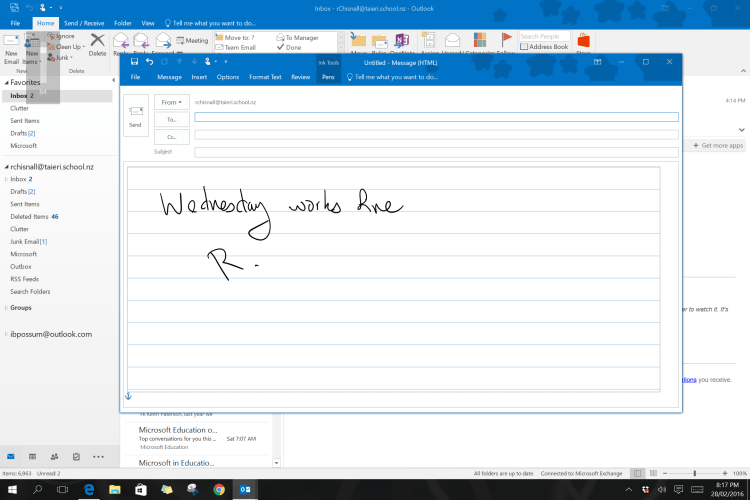Image resolution: width=750 pixels, height=500 pixels.
Task: Undo last action in message window toolbar
Action: pos(149,62)
